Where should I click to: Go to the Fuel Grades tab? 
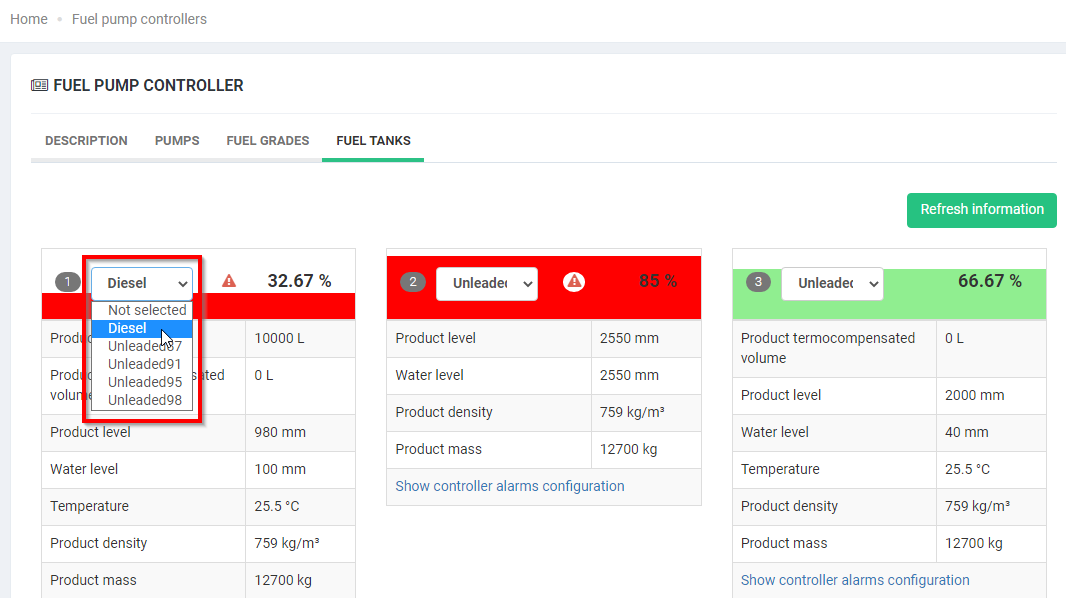[267, 141]
